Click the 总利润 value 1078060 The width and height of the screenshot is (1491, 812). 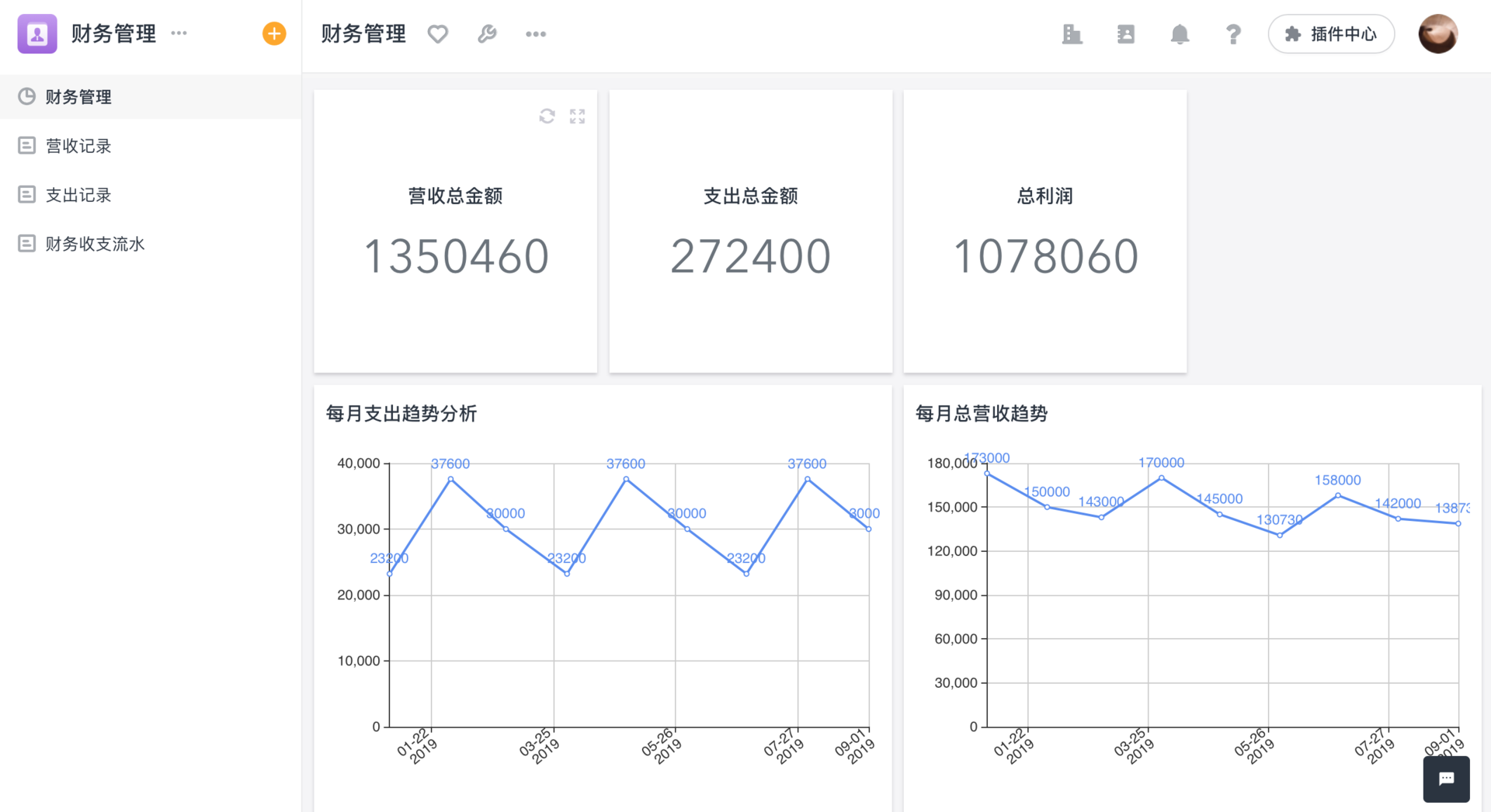(1045, 256)
